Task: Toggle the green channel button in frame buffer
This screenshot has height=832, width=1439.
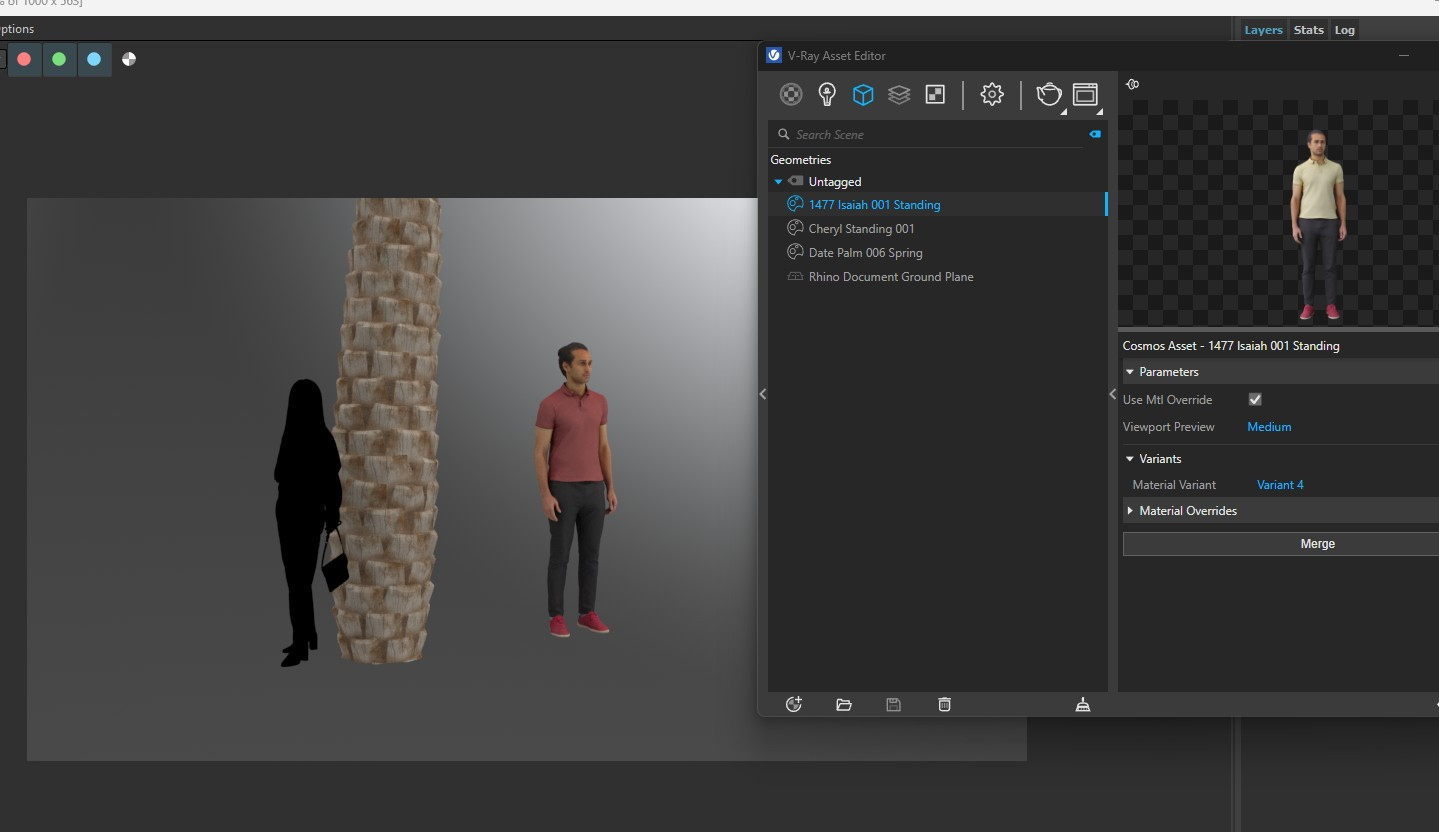Action: point(59,59)
